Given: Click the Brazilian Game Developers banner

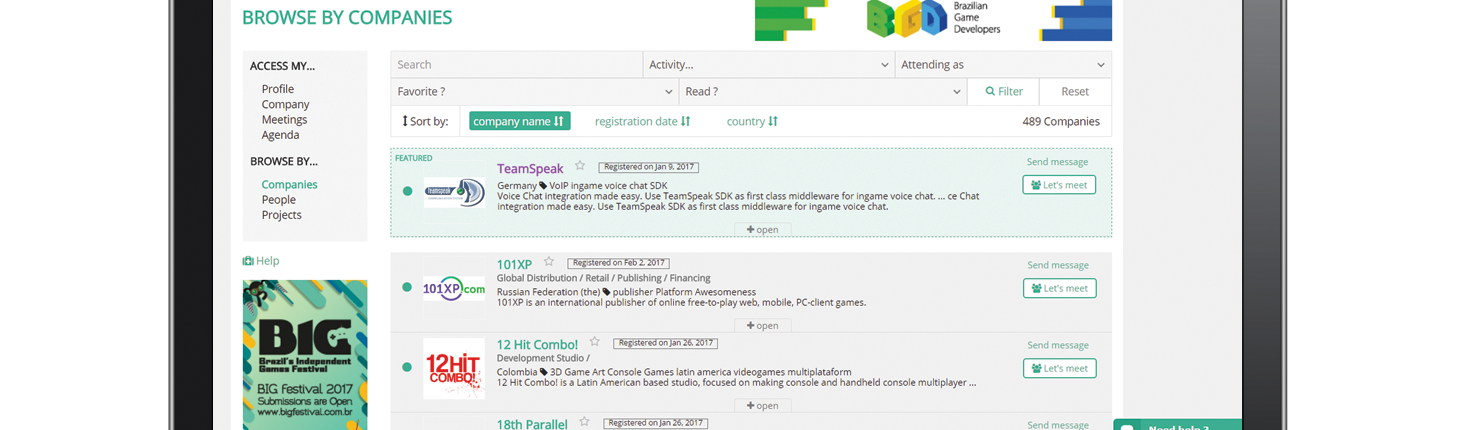Looking at the screenshot, I should tap(933, 20).
